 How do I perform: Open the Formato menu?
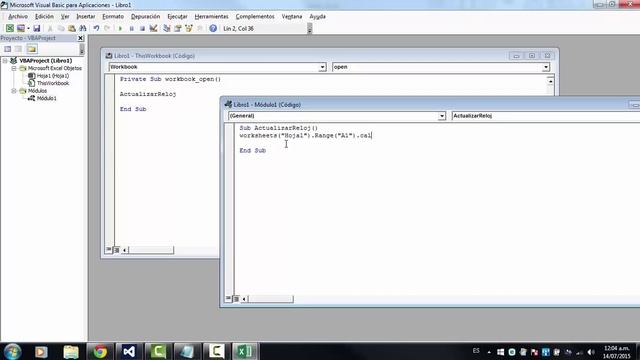(113, 16)
